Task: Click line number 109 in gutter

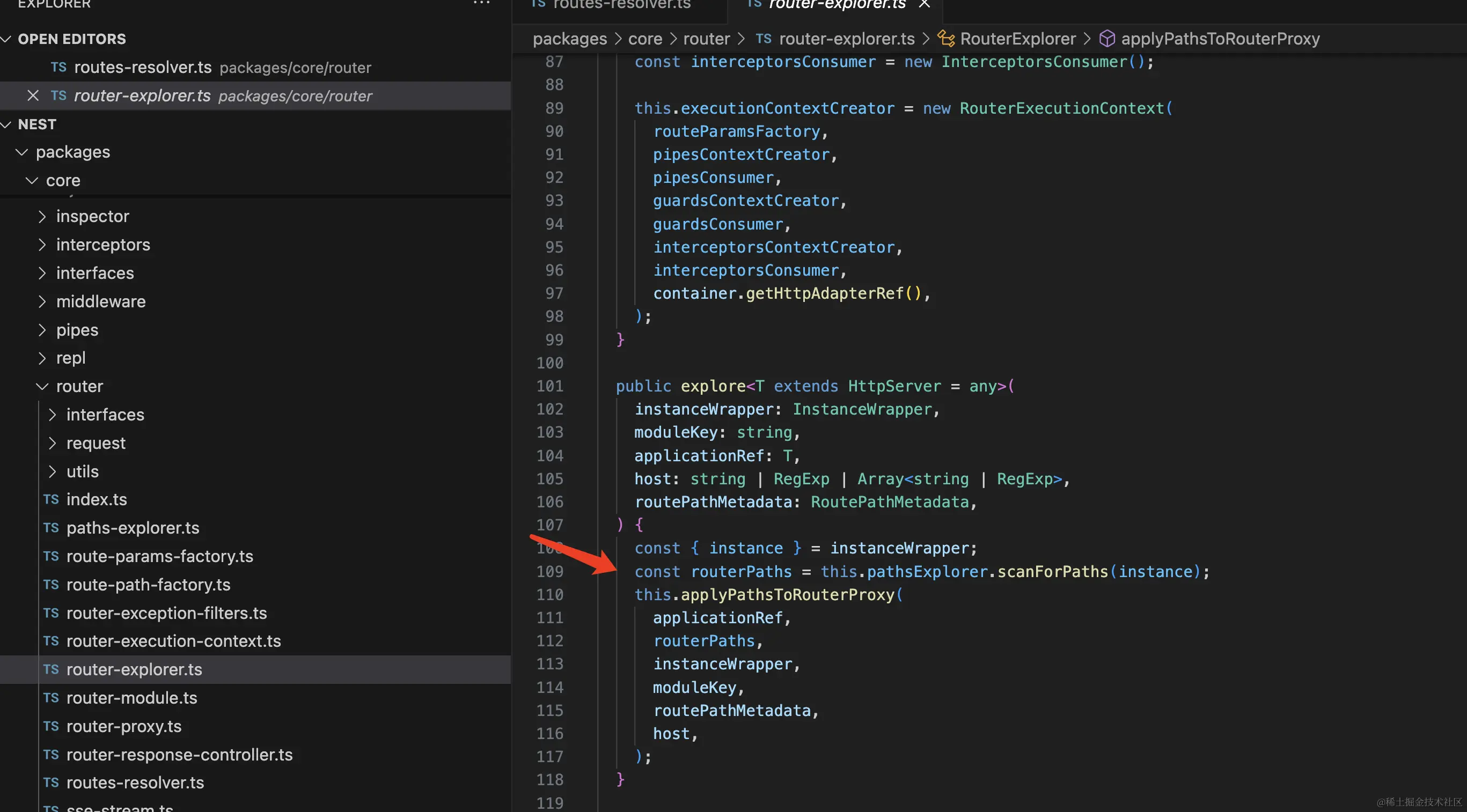Action: pos(549,571)
